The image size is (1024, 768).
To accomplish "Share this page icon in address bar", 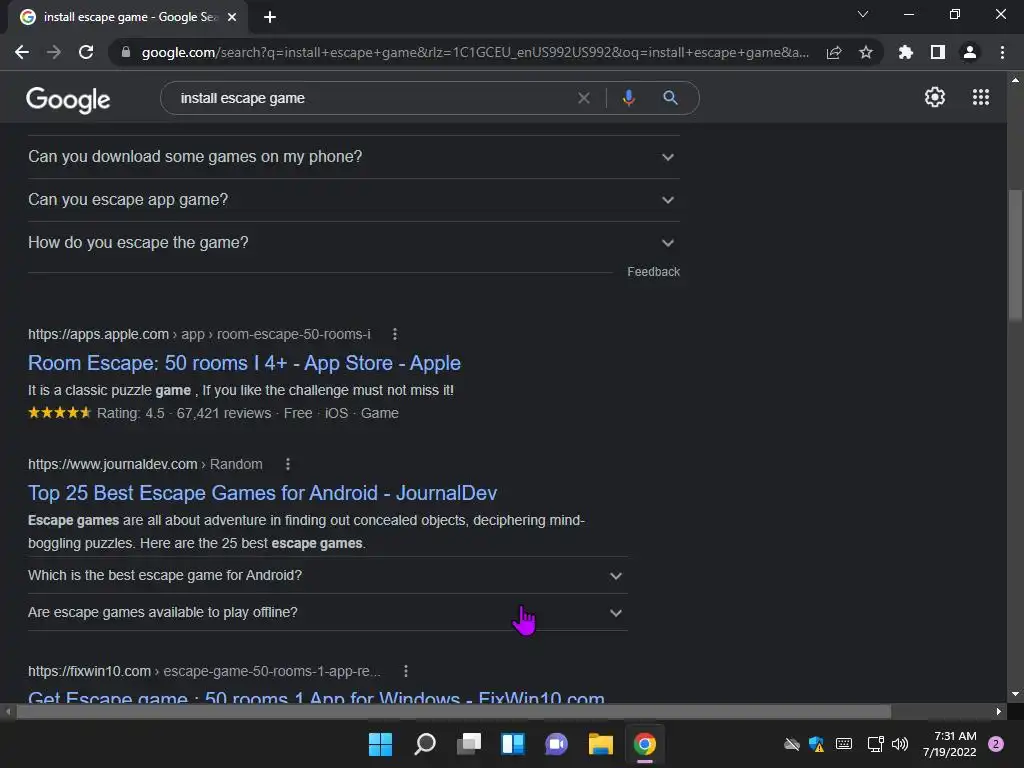I will tap(834, 52).
